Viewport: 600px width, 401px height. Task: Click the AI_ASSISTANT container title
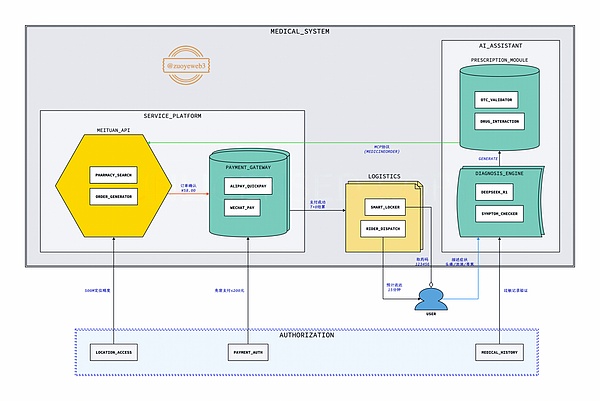[x=499, y=46]
